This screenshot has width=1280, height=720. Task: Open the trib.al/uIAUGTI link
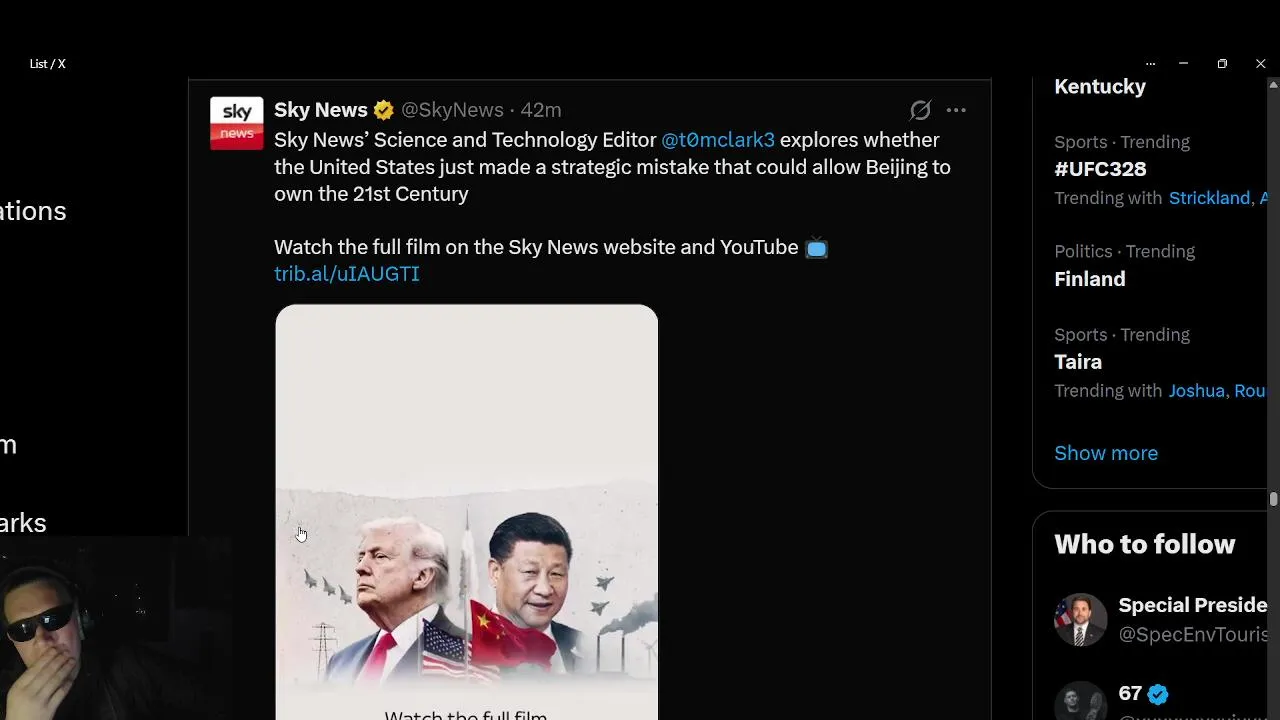(x=347, y=274)
